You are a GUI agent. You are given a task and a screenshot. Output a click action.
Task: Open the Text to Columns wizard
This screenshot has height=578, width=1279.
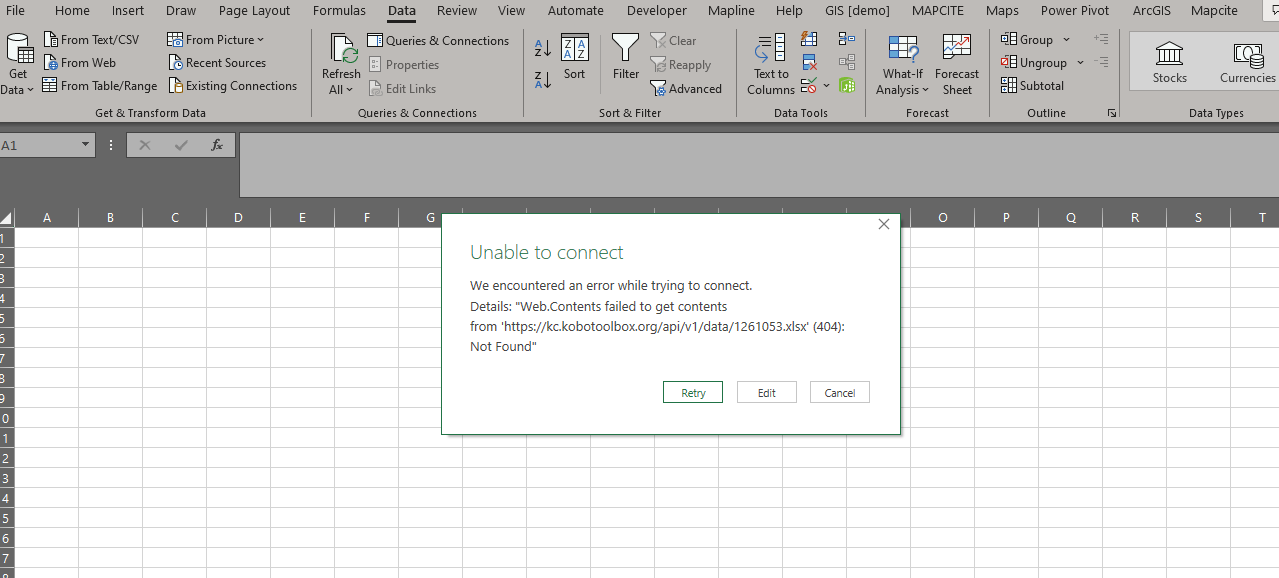(x=770, y=65)
